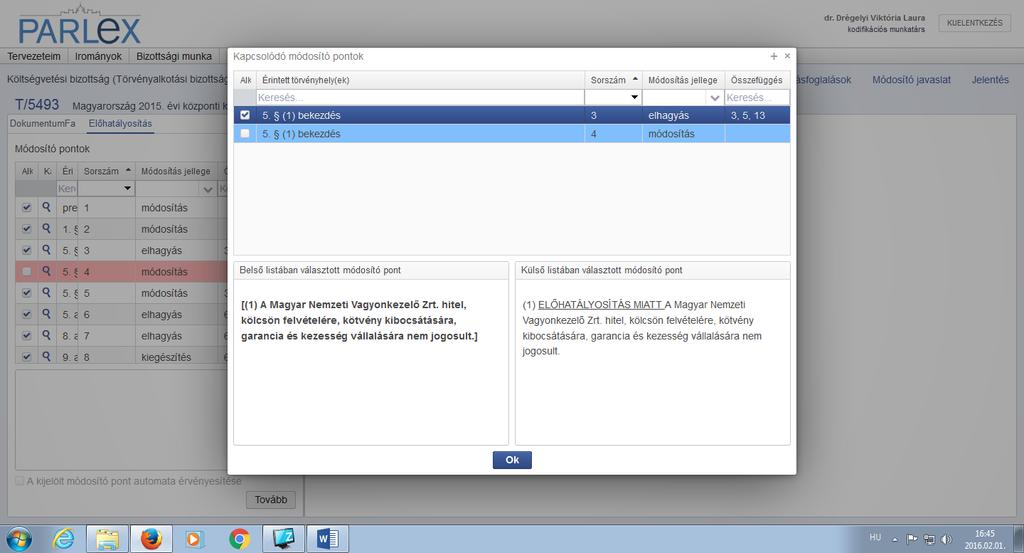Open the Bizottsági munka menu
1024x553 pixels.
174,56
